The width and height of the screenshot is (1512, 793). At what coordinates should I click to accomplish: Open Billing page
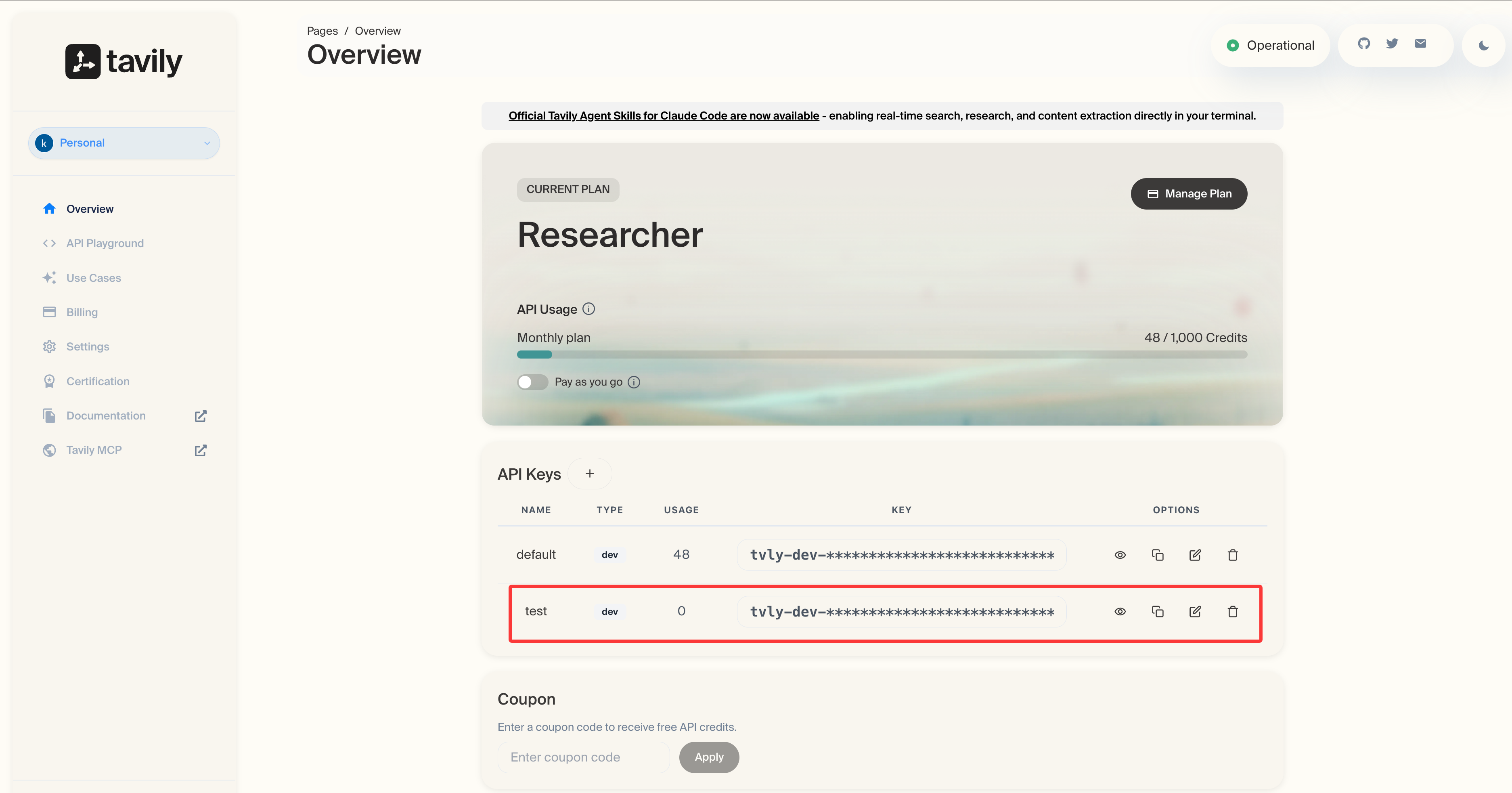[82, 312]
